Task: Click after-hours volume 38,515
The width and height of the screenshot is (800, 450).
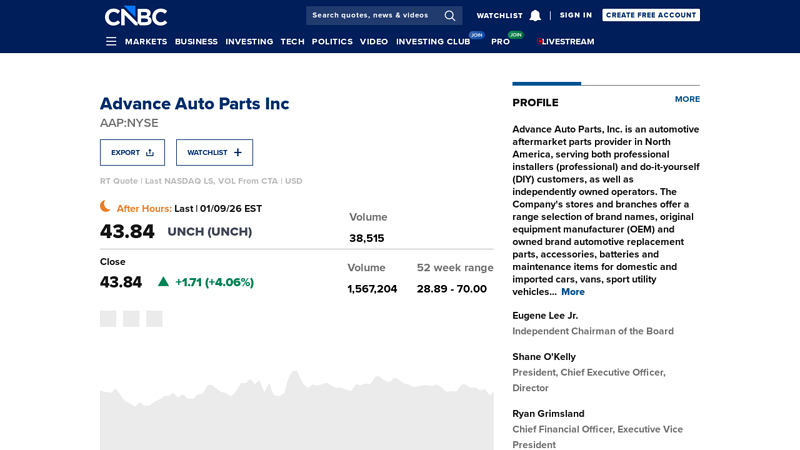Action: (367, 238)
